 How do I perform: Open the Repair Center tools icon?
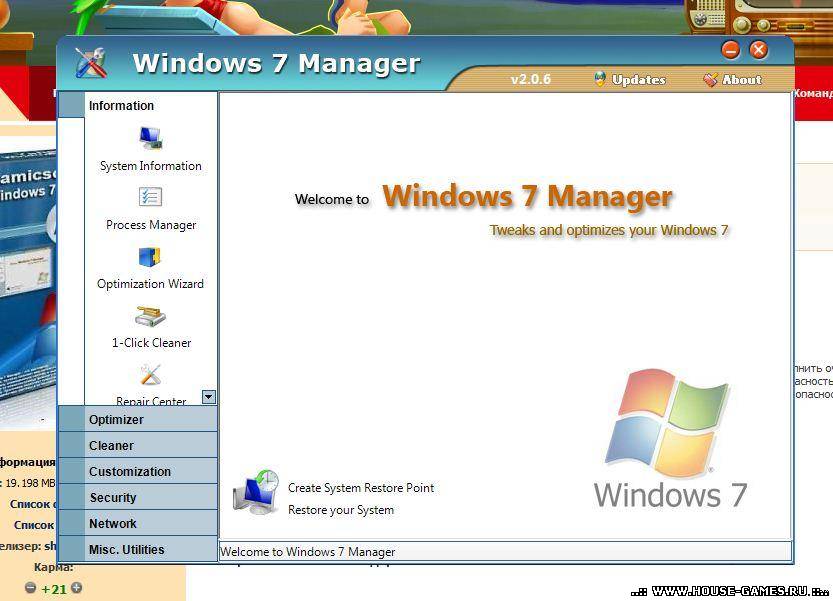point(151,375)
